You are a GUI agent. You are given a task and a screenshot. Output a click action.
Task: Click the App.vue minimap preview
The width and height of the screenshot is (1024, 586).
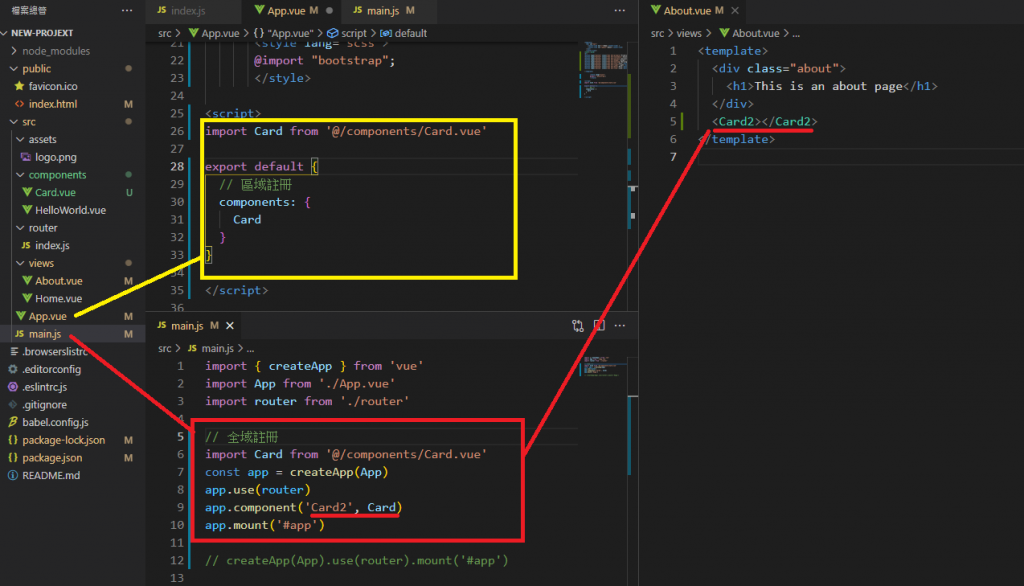click(605, 69)
